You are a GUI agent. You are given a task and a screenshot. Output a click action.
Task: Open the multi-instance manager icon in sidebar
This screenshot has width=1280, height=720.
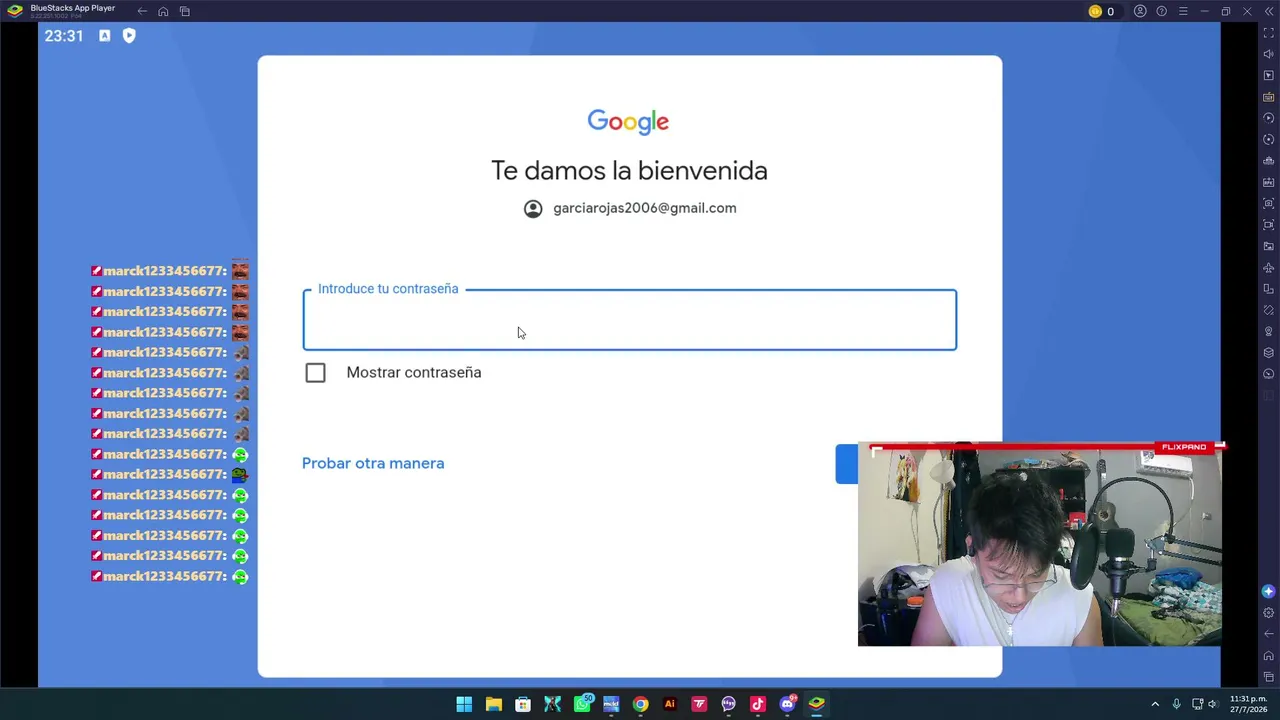coord(1269,161)
